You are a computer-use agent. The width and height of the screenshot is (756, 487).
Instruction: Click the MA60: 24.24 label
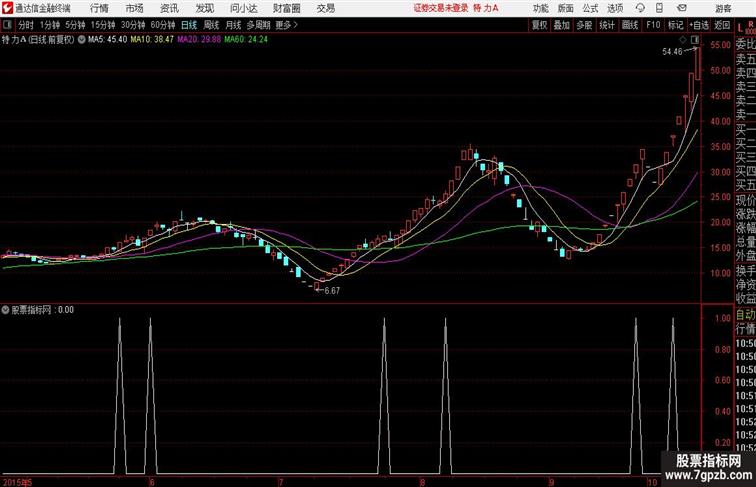pyautogui.click(x=246, y=39)
